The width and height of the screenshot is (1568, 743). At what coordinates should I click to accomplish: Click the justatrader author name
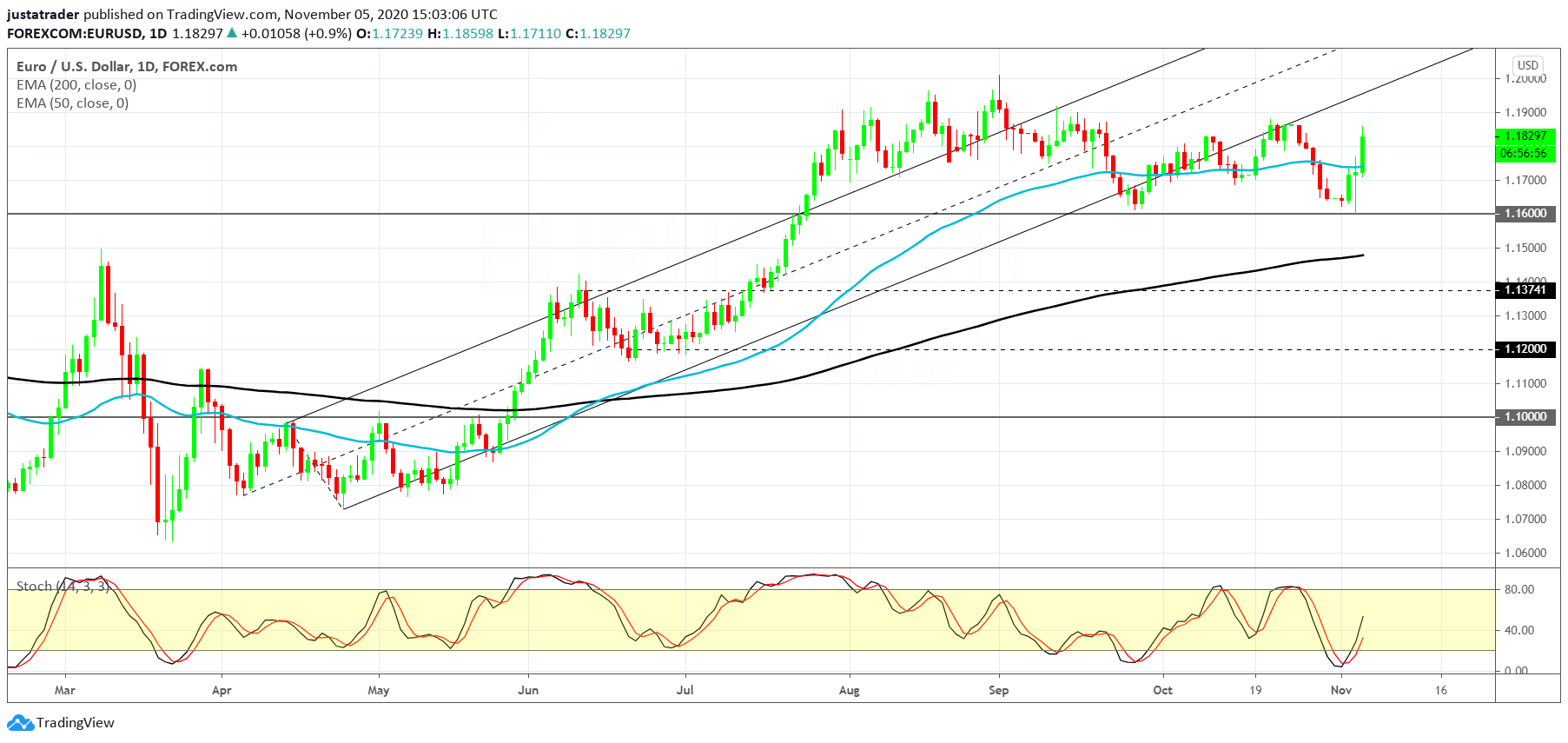(43, 14)
